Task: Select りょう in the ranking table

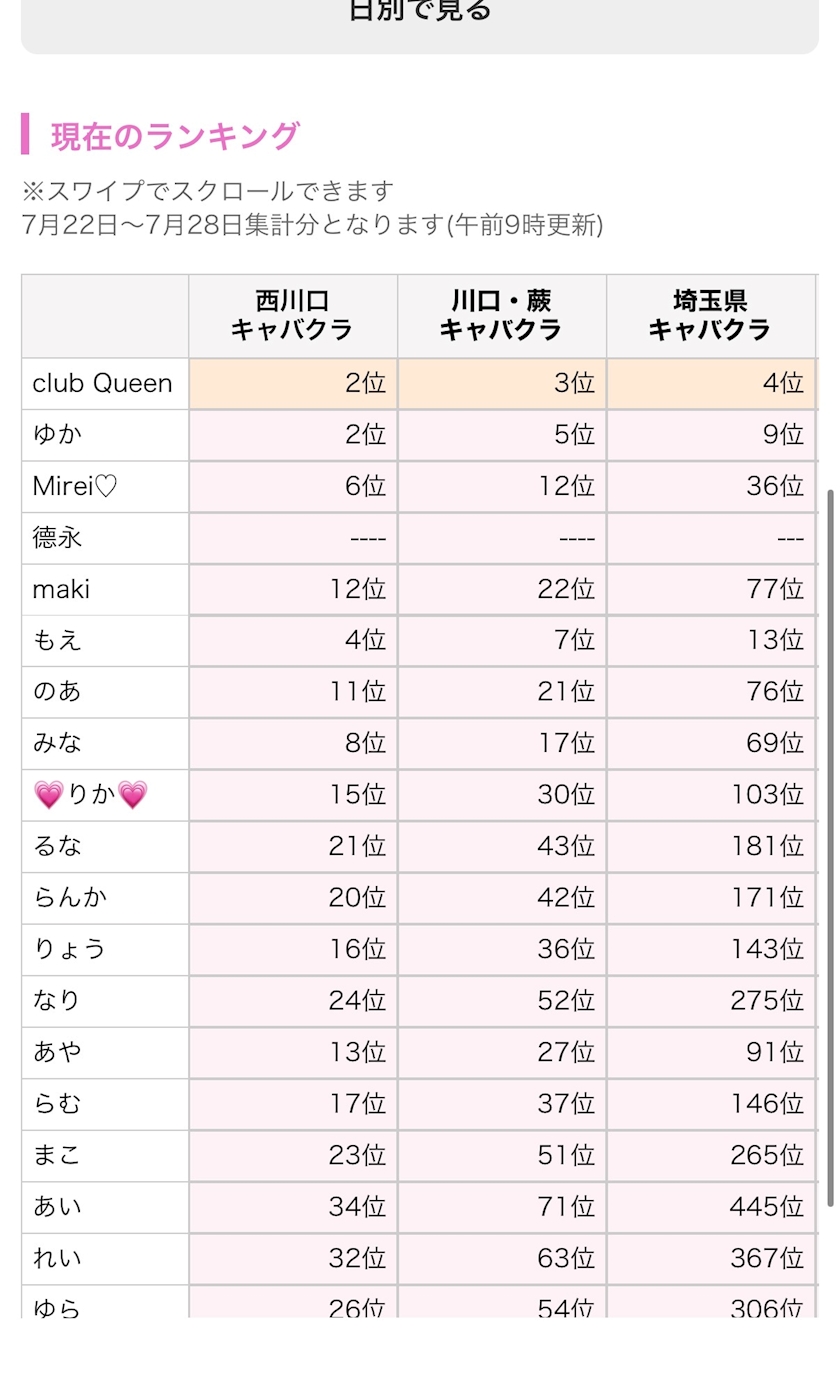Action: click(x=69, y=950)
